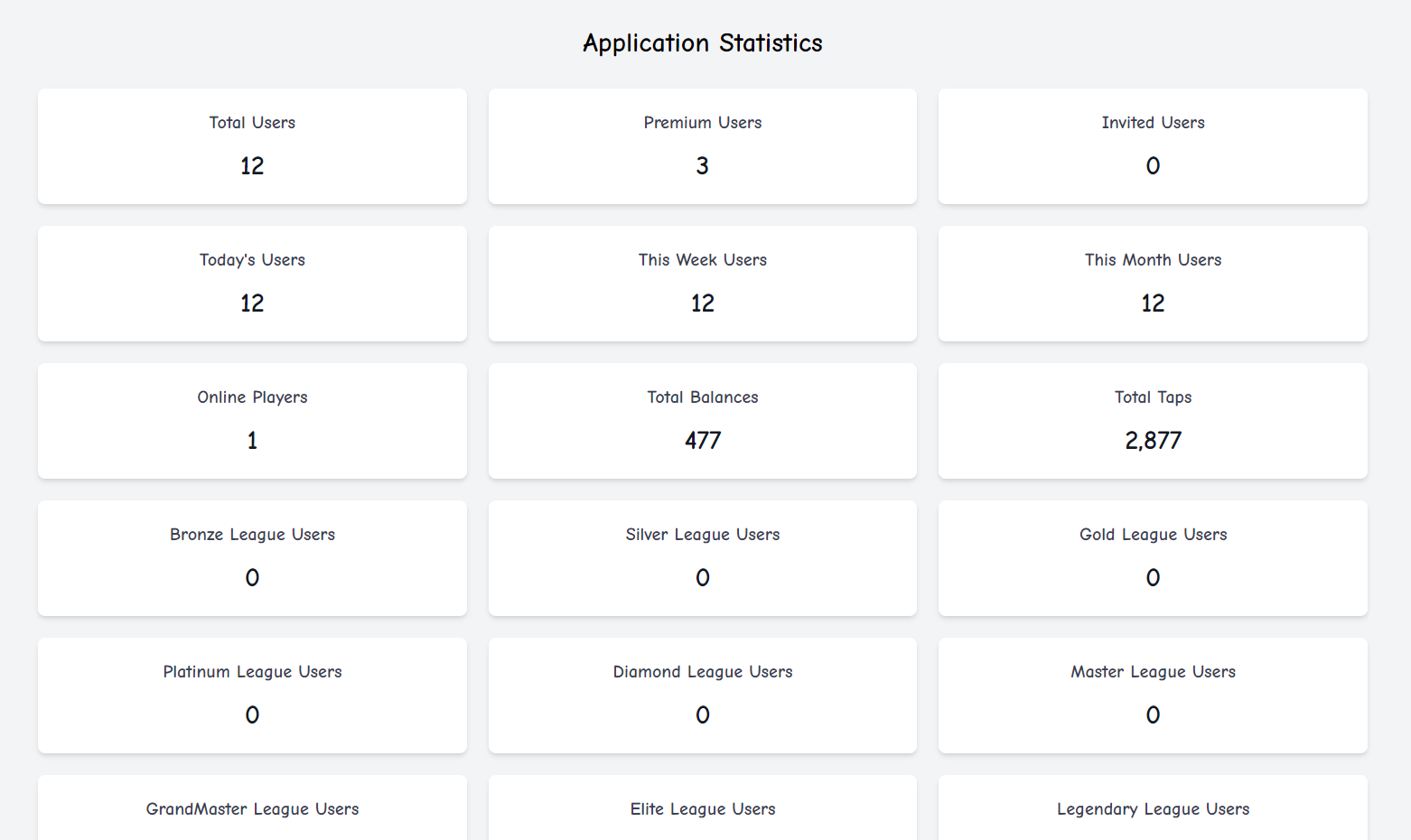
Task: Select the Elite League Users label
Action: point(703,809)
